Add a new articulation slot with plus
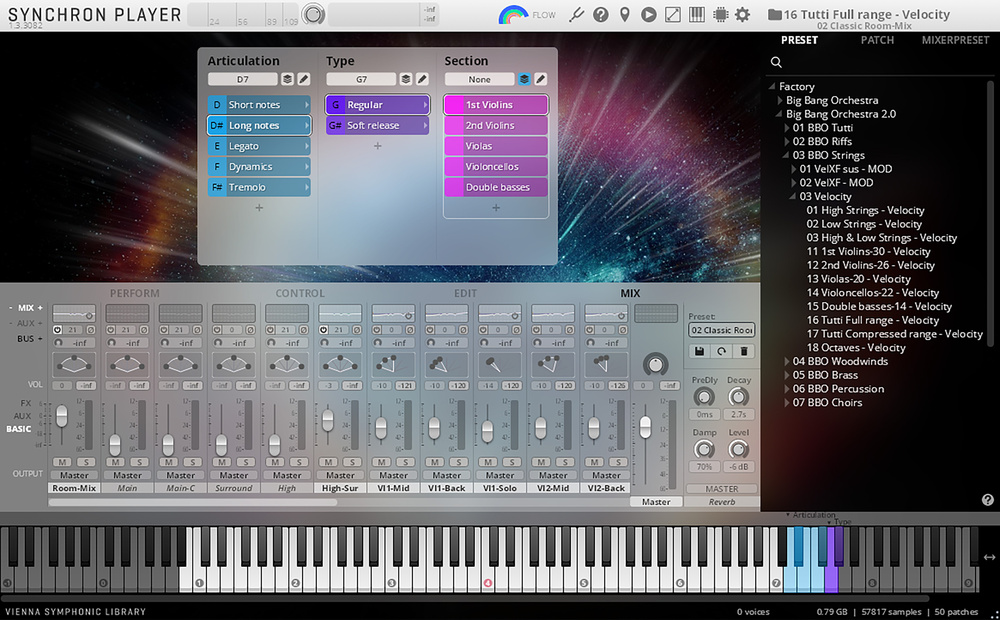 (259, 208)
